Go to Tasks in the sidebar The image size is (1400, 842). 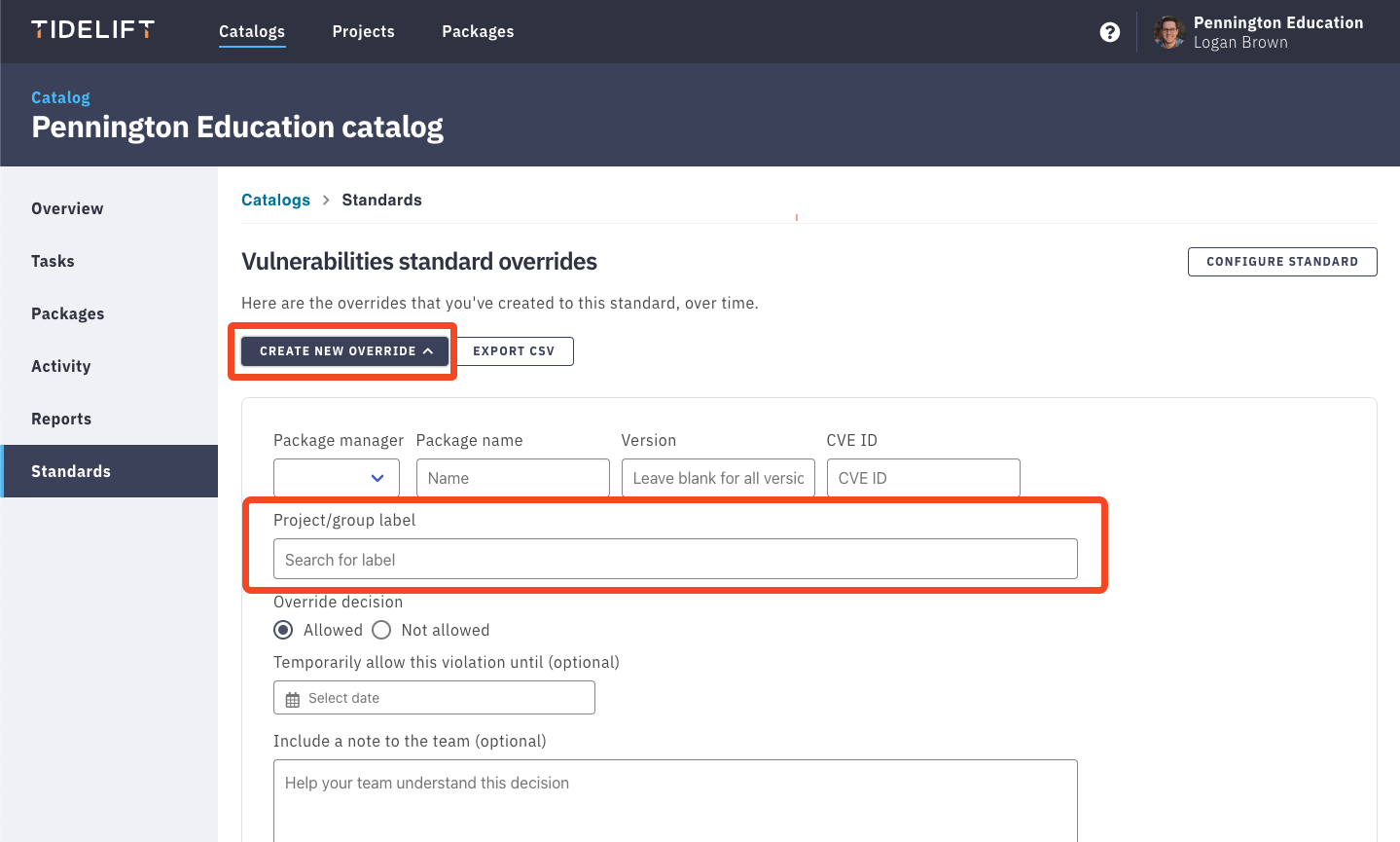109,261
